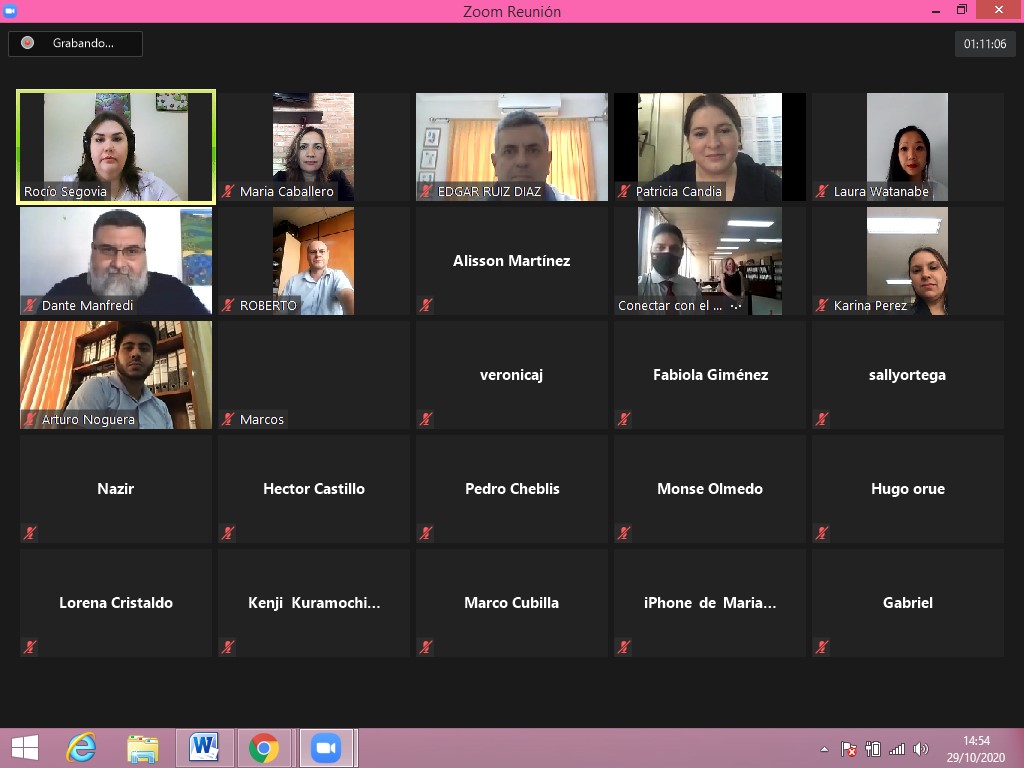1024x768 pixels.
Task: Open the network signal tray icon
Action: click(x=897, y=749)
